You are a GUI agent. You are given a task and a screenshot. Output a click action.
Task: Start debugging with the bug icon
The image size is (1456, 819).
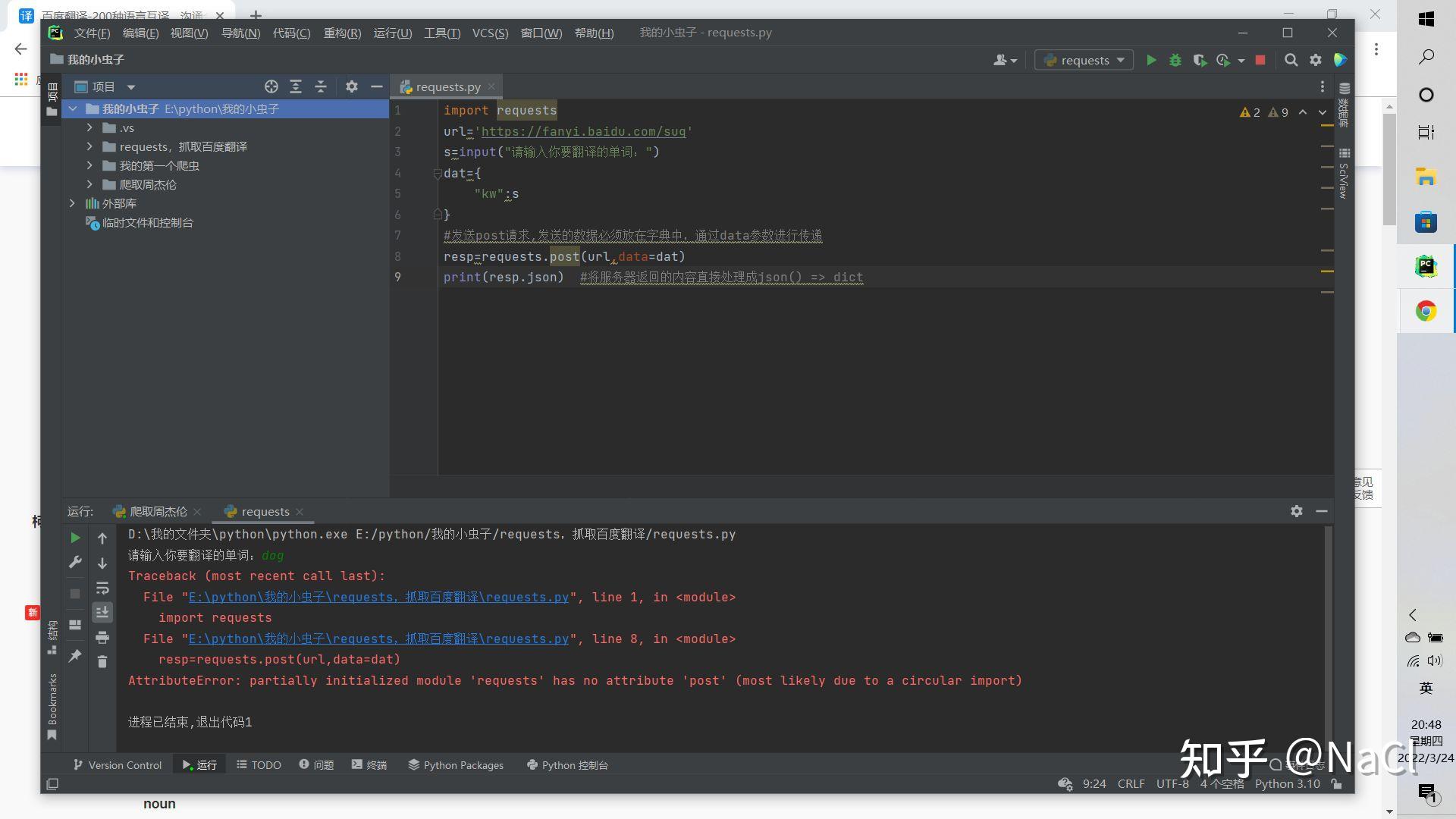point(1175,60)
